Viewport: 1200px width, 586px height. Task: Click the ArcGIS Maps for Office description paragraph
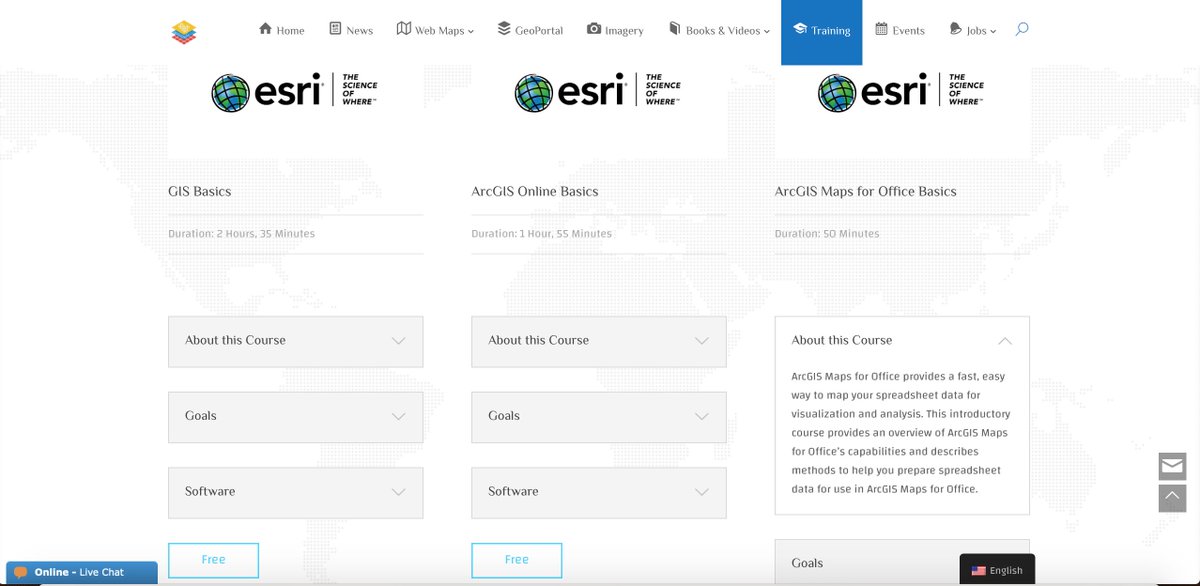(901, 433)
